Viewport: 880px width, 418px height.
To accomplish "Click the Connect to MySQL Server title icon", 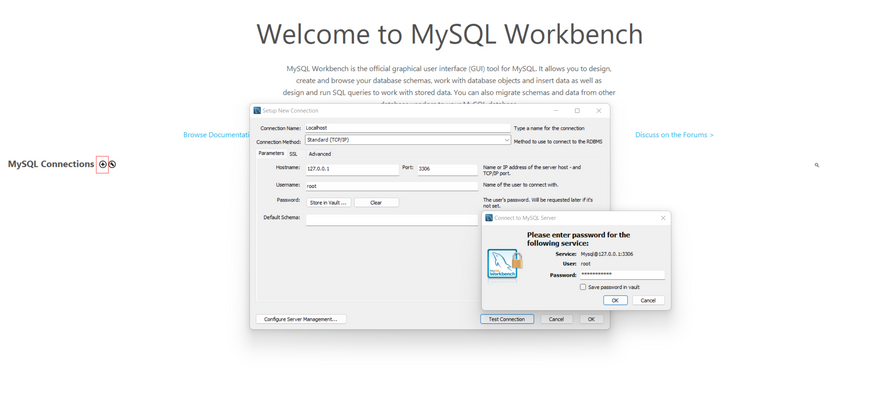I will tap(489, 218).
